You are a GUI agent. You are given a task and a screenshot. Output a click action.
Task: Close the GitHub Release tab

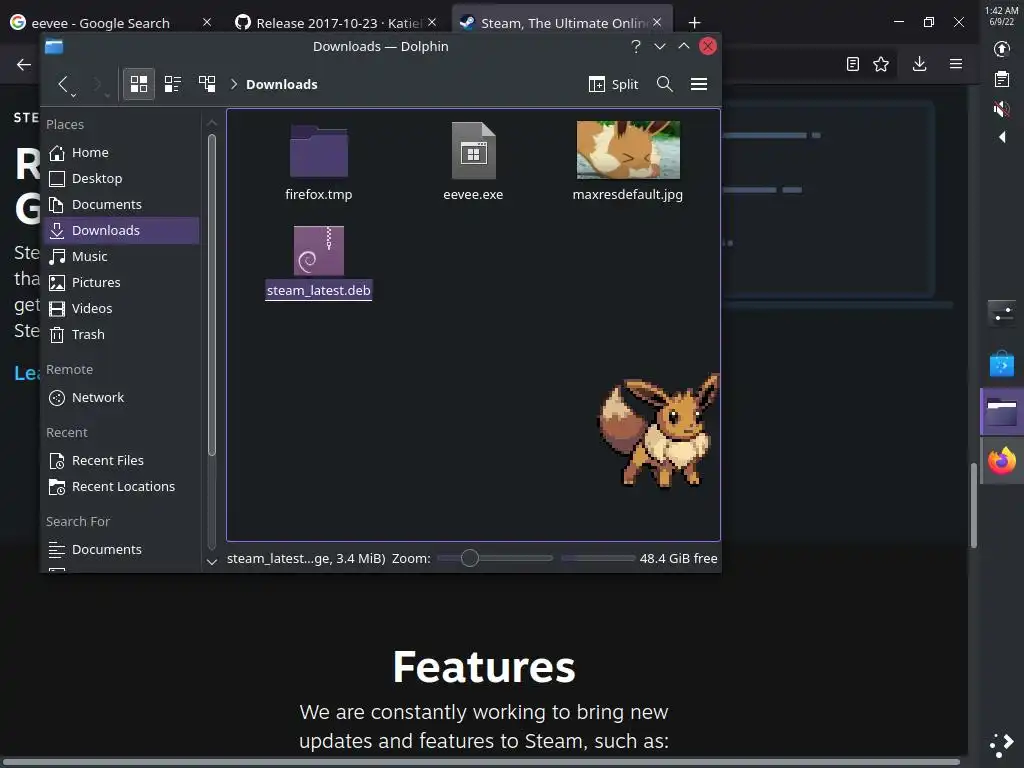[432, 22]
